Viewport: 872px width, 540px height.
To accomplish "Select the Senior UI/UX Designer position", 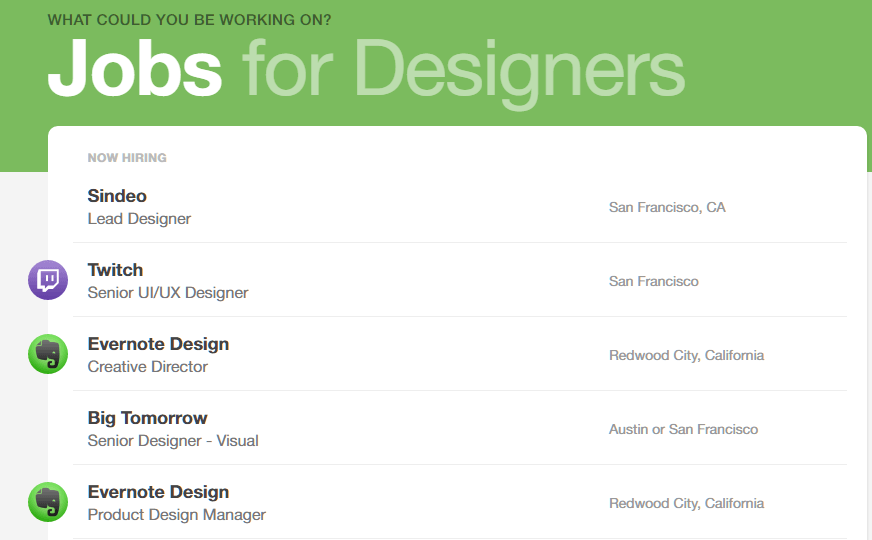I will pos(168,293).
